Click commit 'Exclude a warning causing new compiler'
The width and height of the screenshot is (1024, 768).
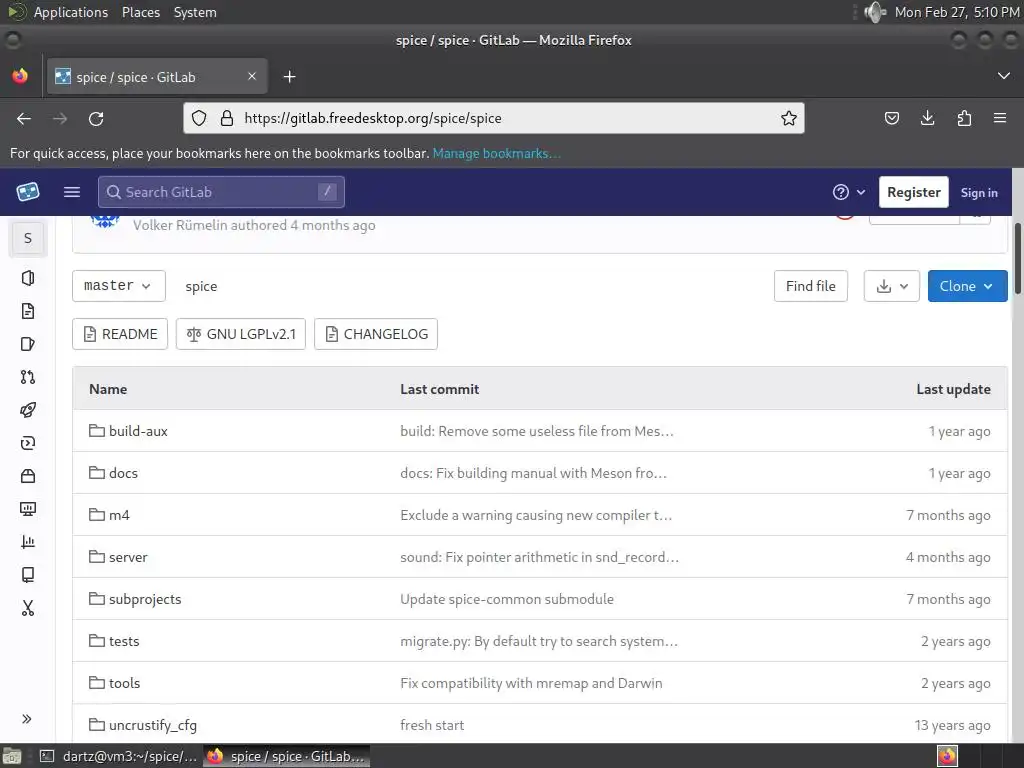click(536, 515)
